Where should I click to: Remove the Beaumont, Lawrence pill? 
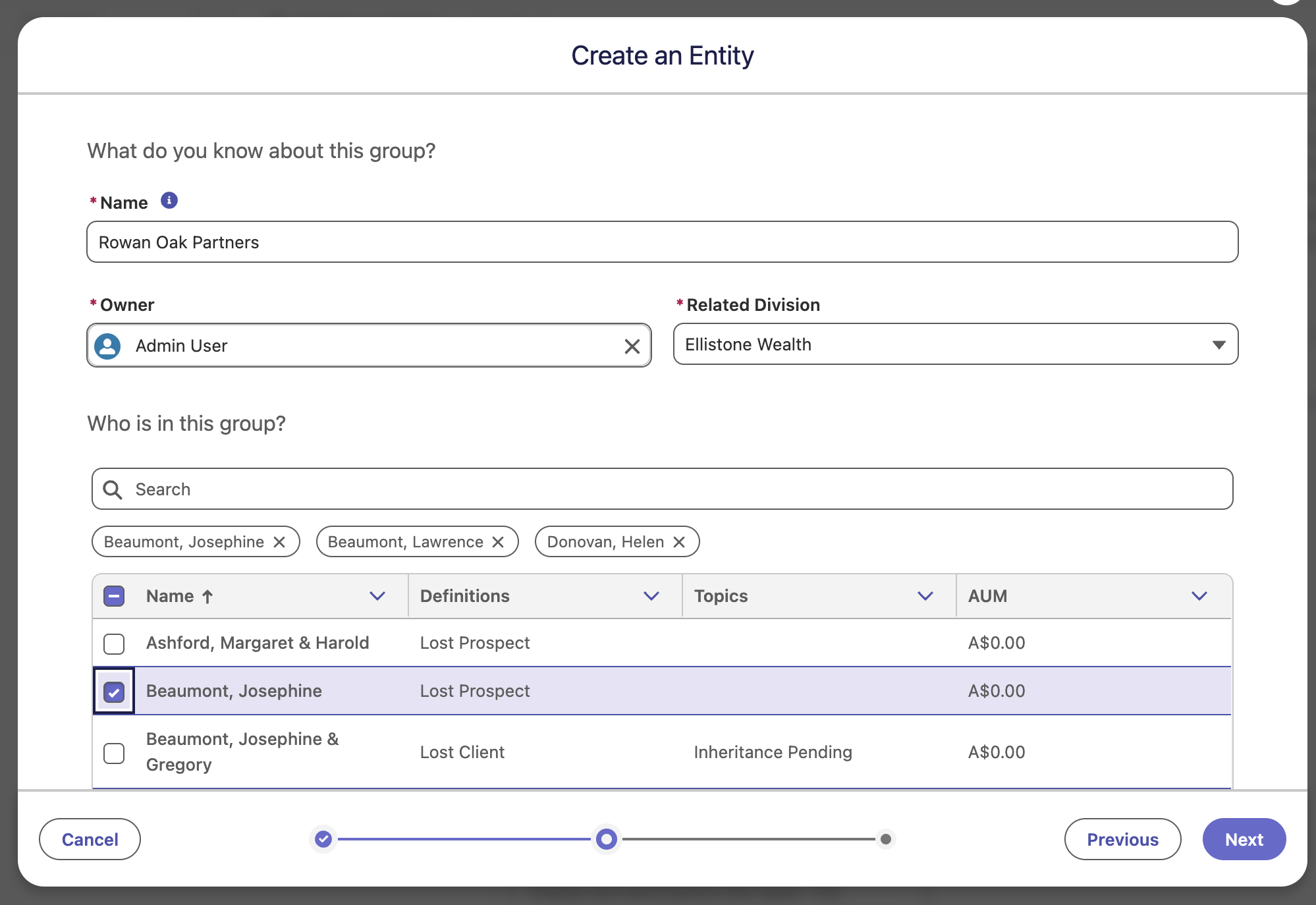[498, 541]
